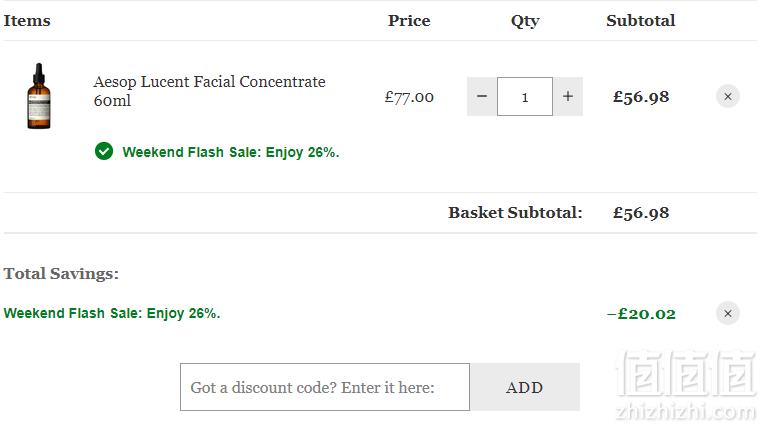Select the Weekend Flash Sale text under Total Savings

(x=112, y=313)
